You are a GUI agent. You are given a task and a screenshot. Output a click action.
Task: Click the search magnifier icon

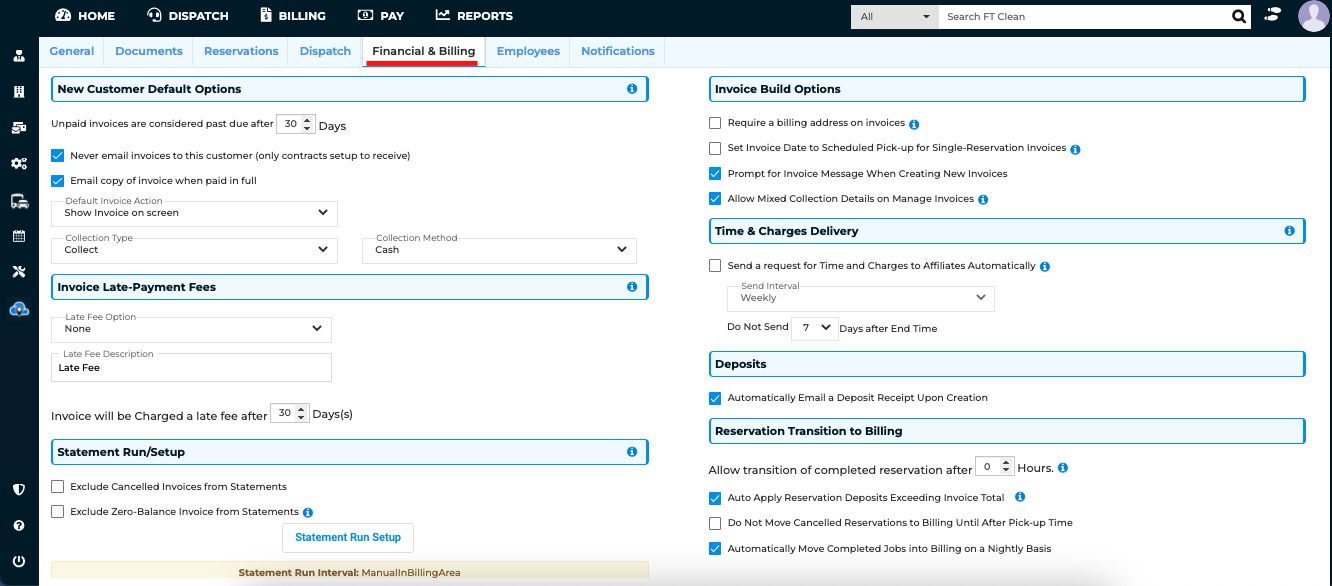click(1239, 16)
